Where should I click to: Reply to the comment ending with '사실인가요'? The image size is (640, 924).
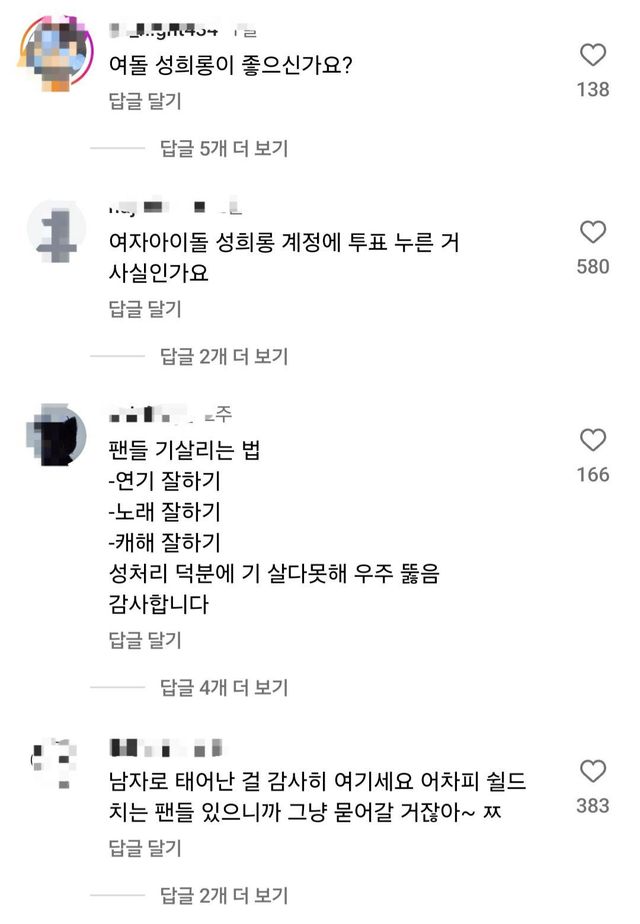tap(144, 309)
